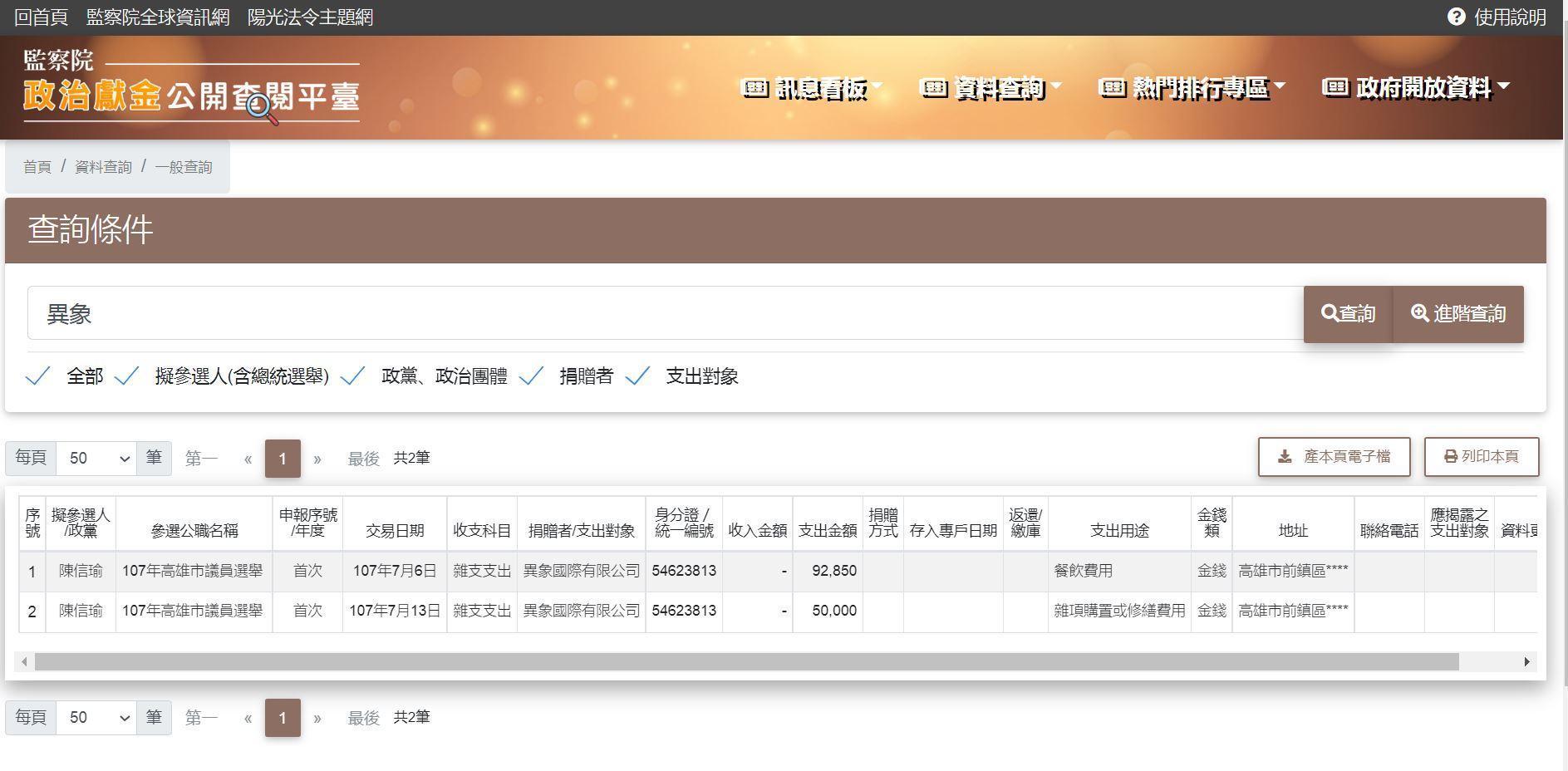Expand the 政府開放資料 dropdown menu
The width and height of the screenshot is (1568, 771).
(x=1503, y=86)
